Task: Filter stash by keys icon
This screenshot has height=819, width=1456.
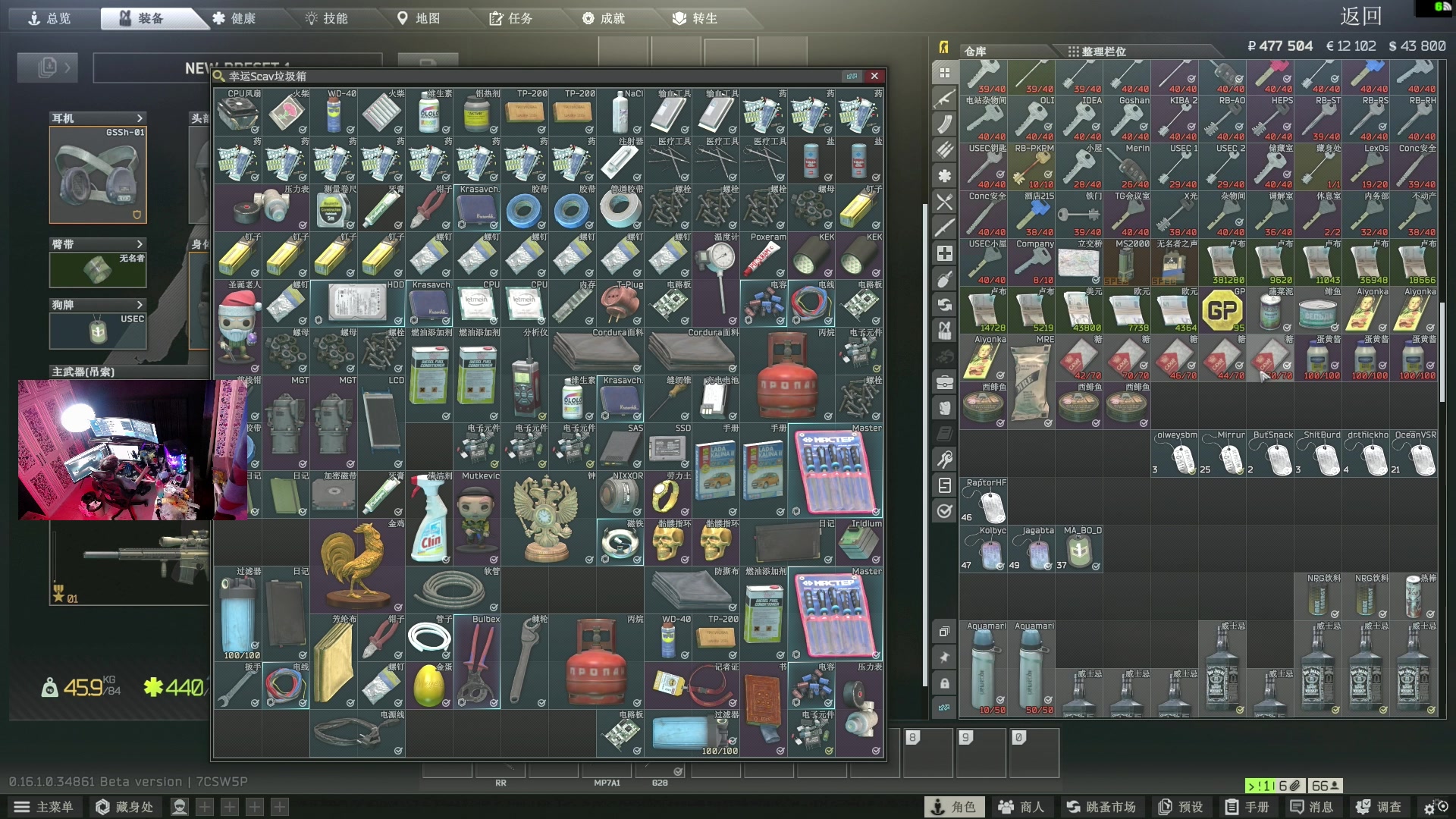Action: (x=944, y=460)
